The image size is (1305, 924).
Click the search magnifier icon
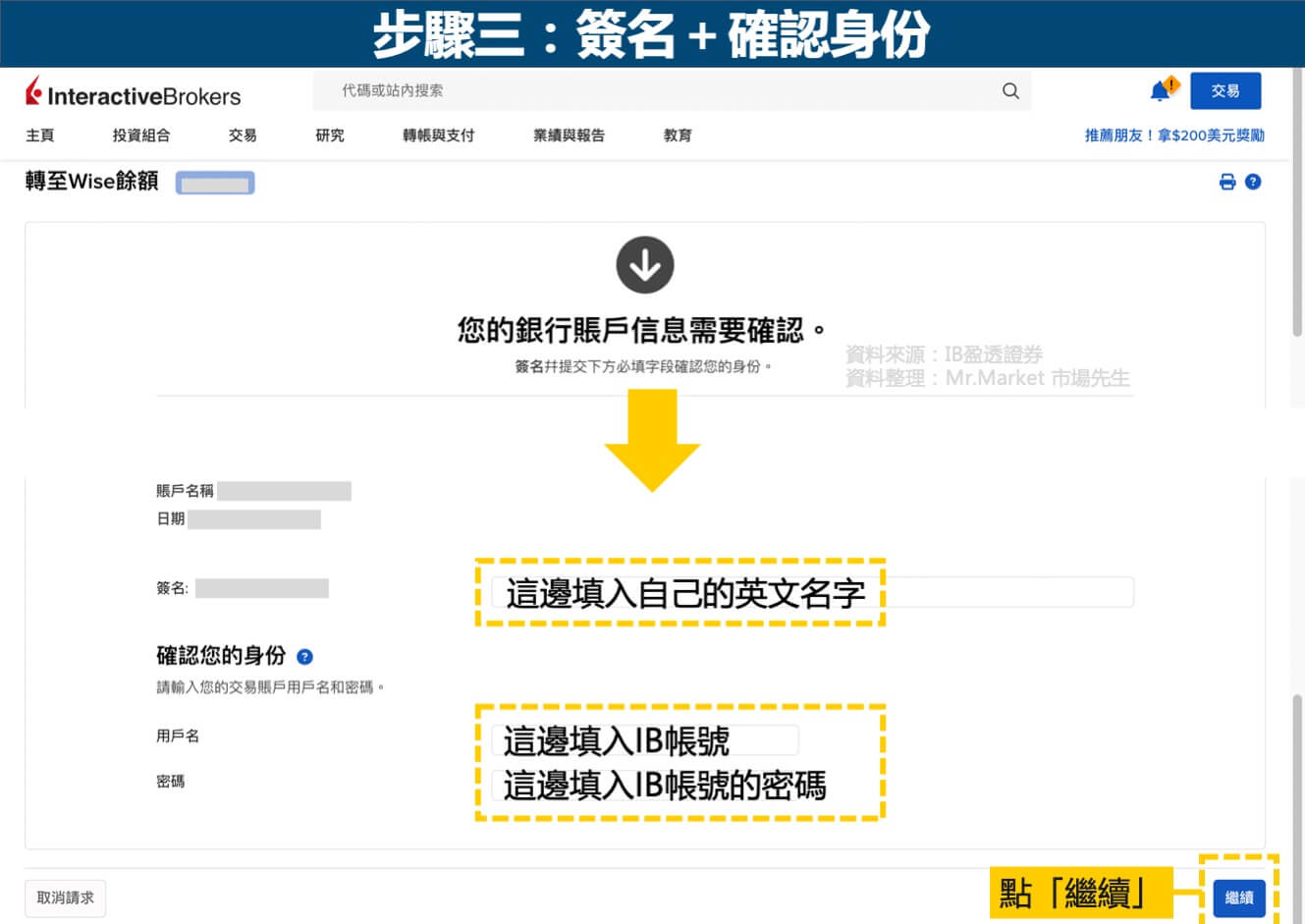(1010, 91)
